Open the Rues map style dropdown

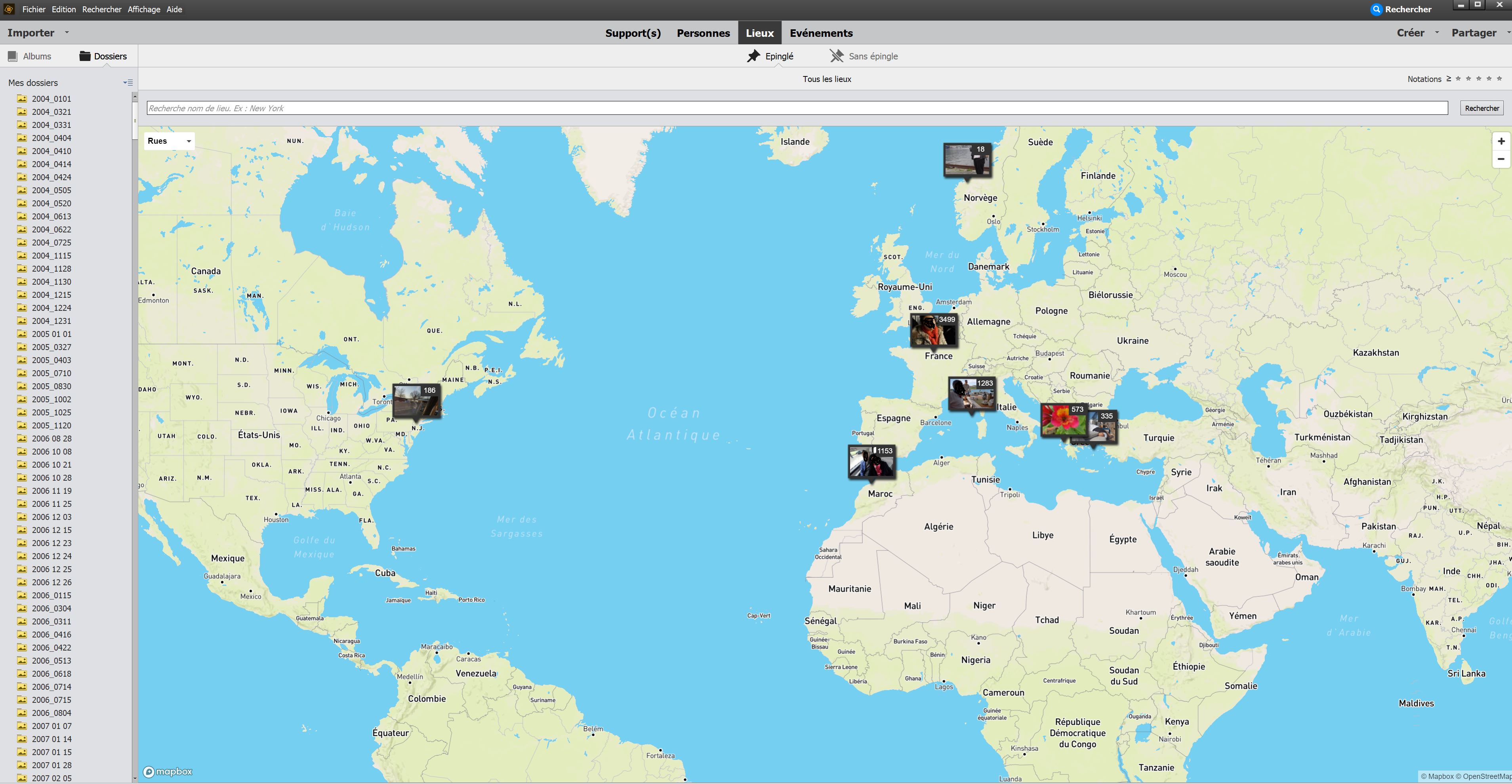point(169,141)
